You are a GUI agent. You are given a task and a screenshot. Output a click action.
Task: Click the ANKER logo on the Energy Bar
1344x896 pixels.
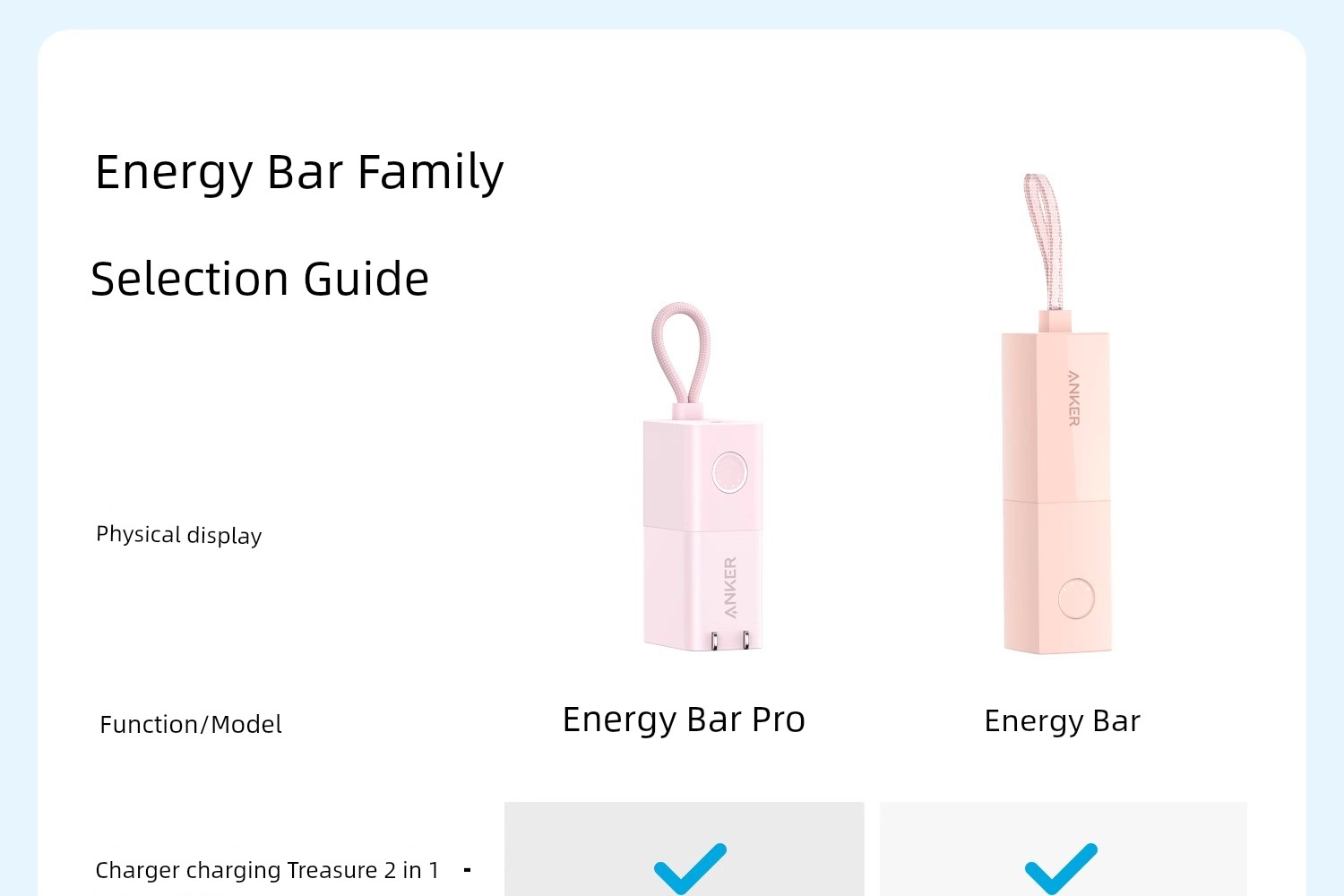[1073, 398]
